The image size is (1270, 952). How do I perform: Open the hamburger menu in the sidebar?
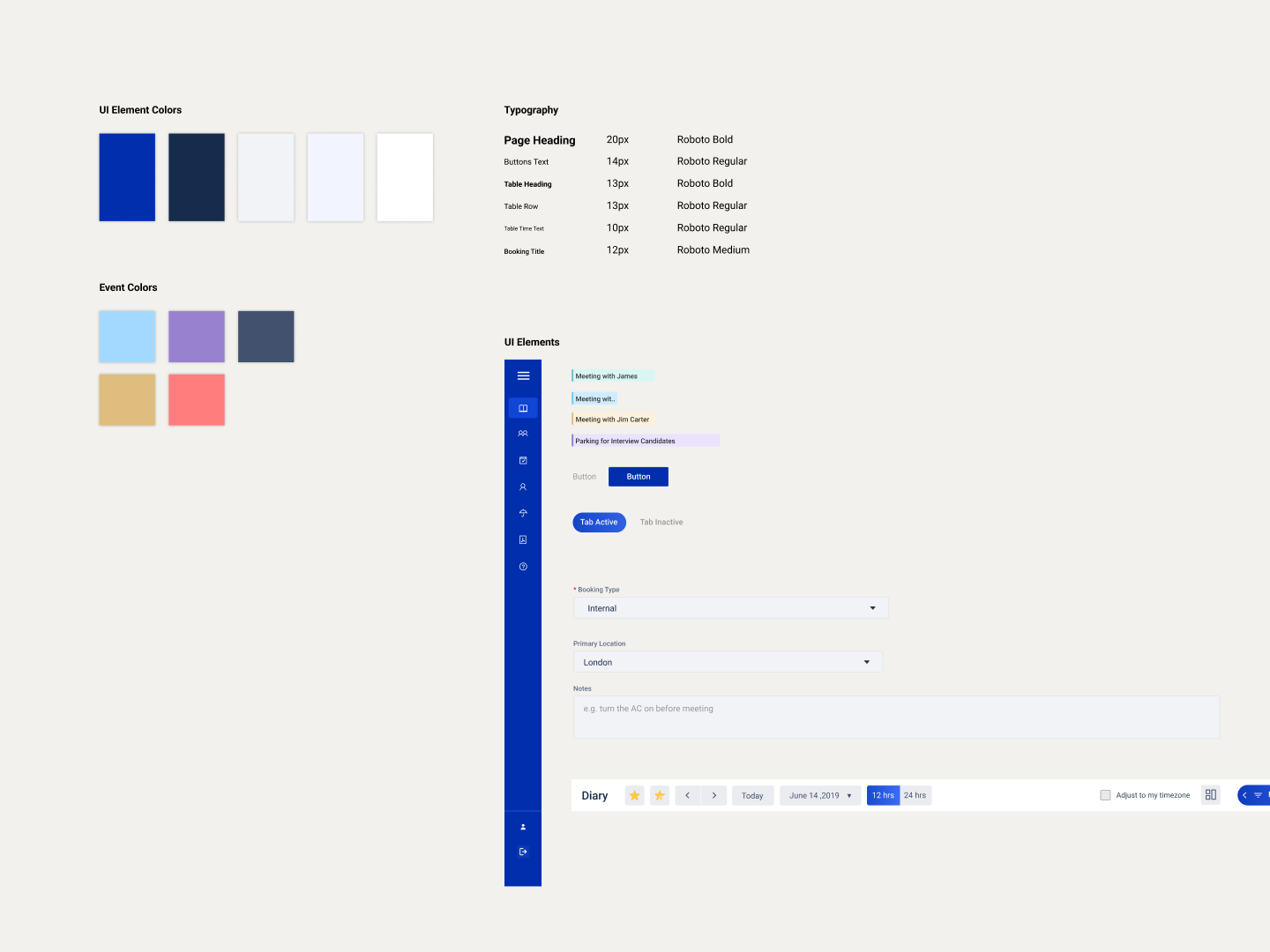coord(523,376)
